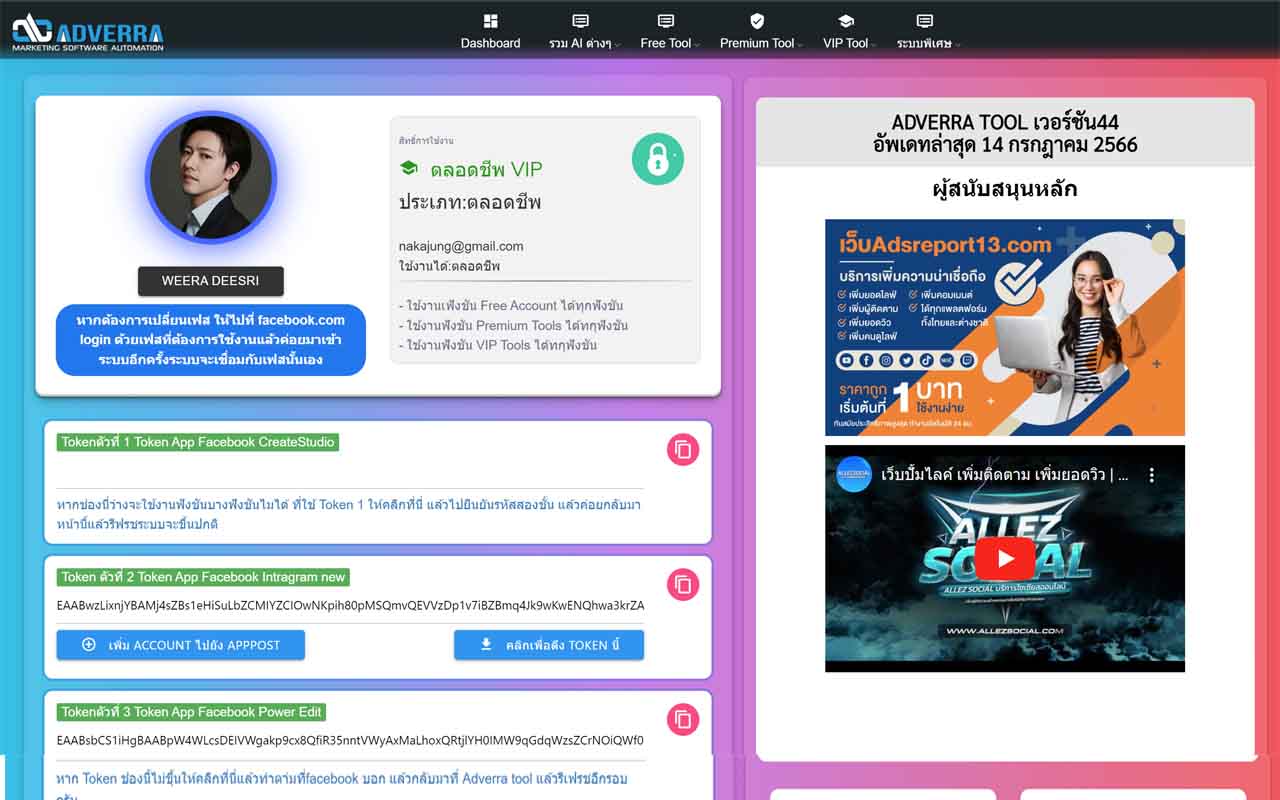Play the Allez Social YouTube video
This screenshot has height=800, width=1280.
[1005, 559]
